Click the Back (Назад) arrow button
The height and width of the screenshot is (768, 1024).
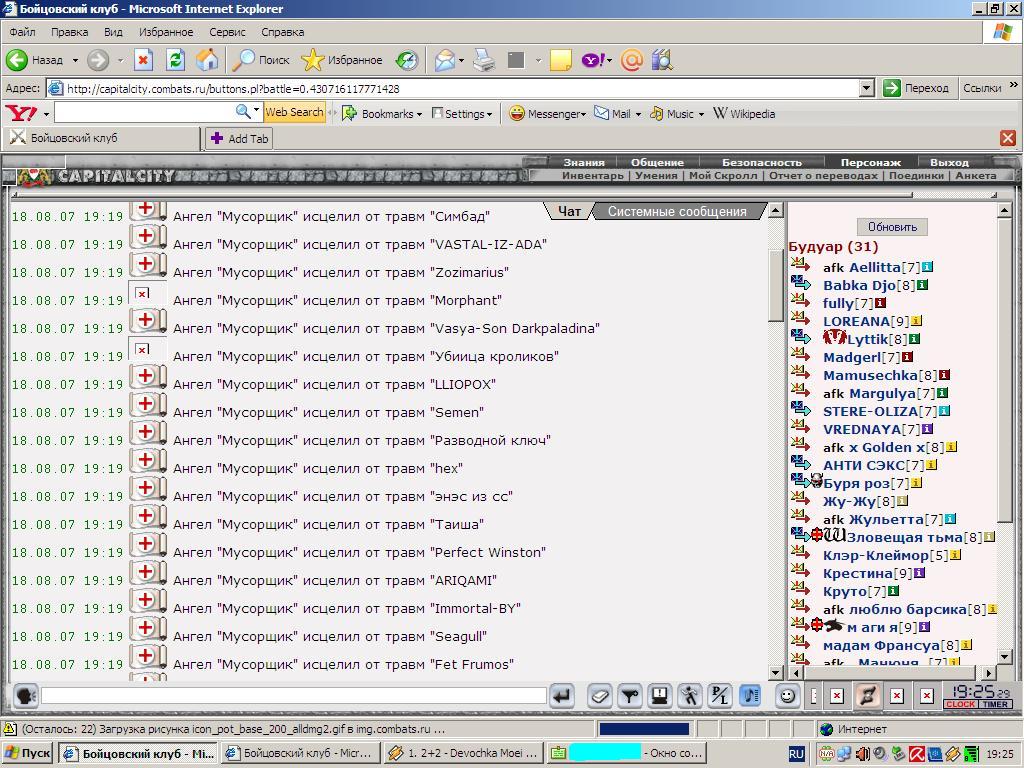34,60
